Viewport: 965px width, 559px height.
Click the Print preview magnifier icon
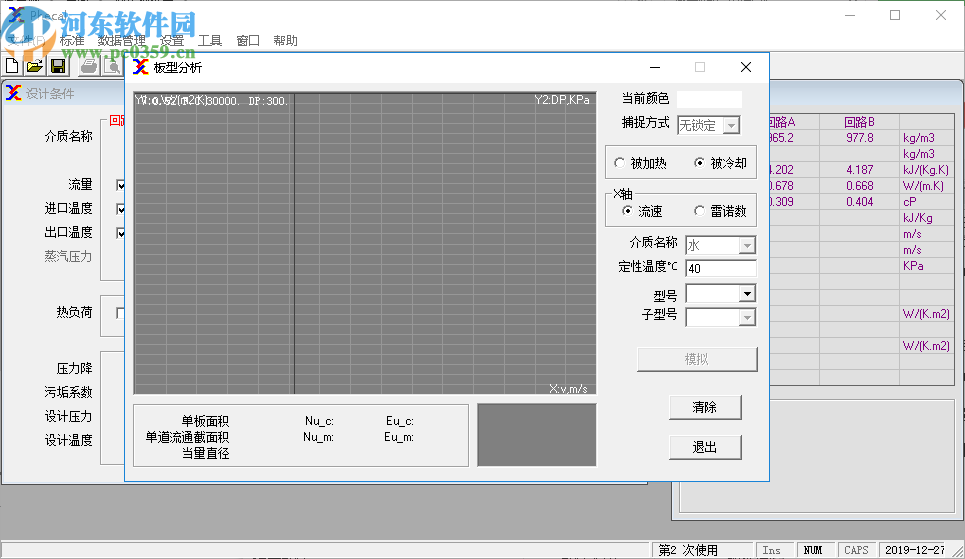[113, 66]
